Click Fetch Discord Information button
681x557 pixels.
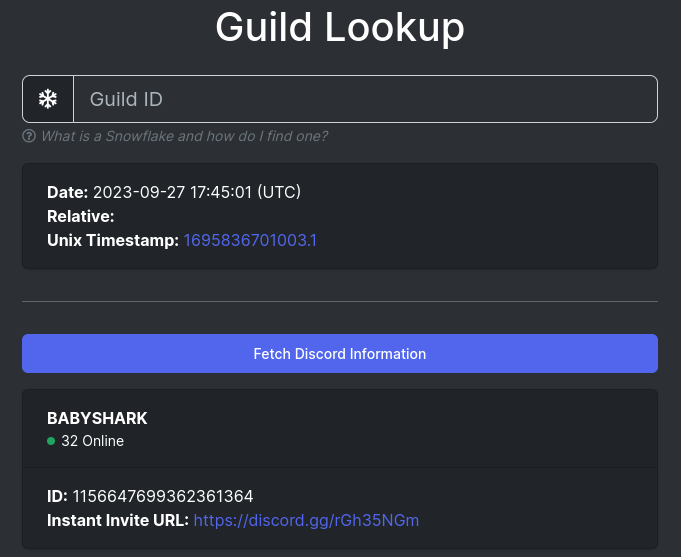click(x=340, y=354)
